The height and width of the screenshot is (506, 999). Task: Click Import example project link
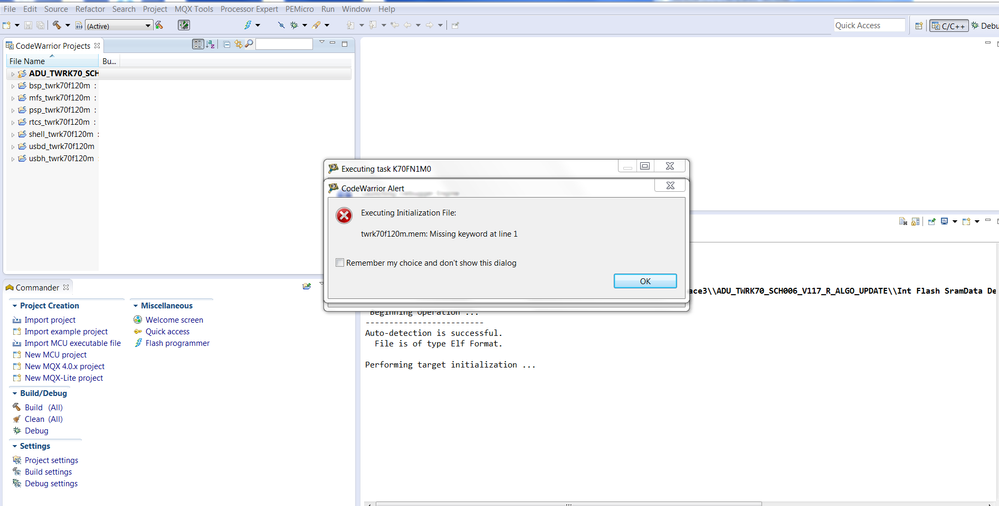point(66,331)
